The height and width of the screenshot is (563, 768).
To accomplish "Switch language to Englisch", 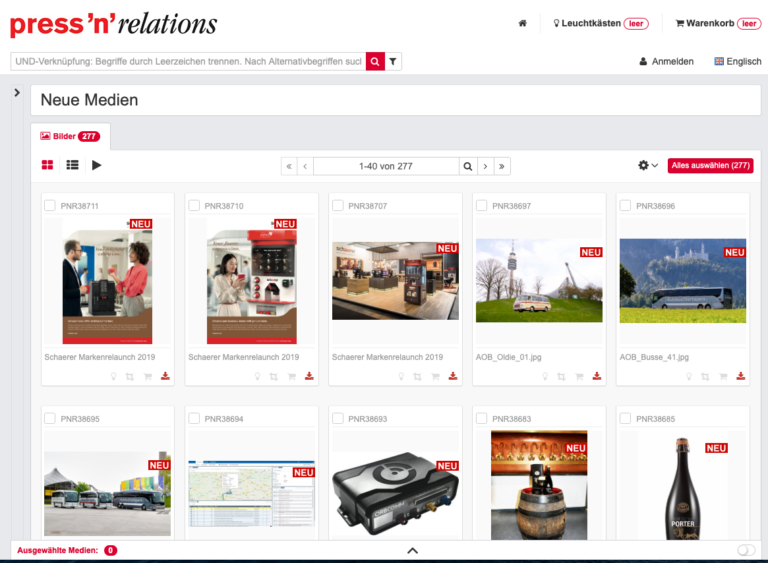I will click(x=738, y=61).
